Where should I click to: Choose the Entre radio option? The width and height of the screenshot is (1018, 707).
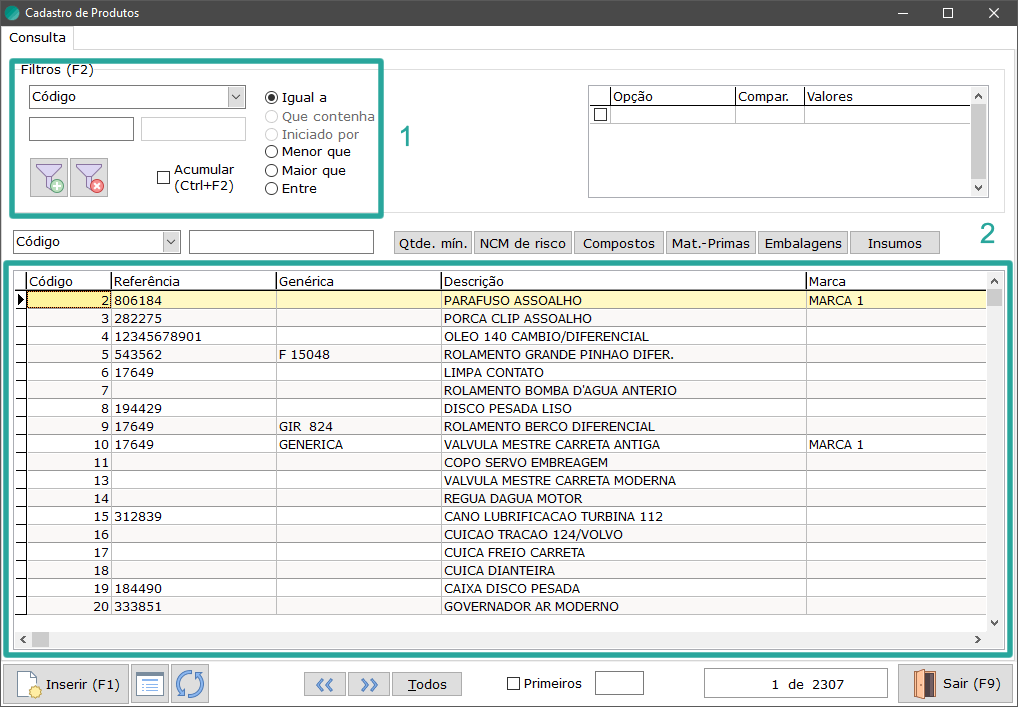pyautogui.click(x=271, y=189)
